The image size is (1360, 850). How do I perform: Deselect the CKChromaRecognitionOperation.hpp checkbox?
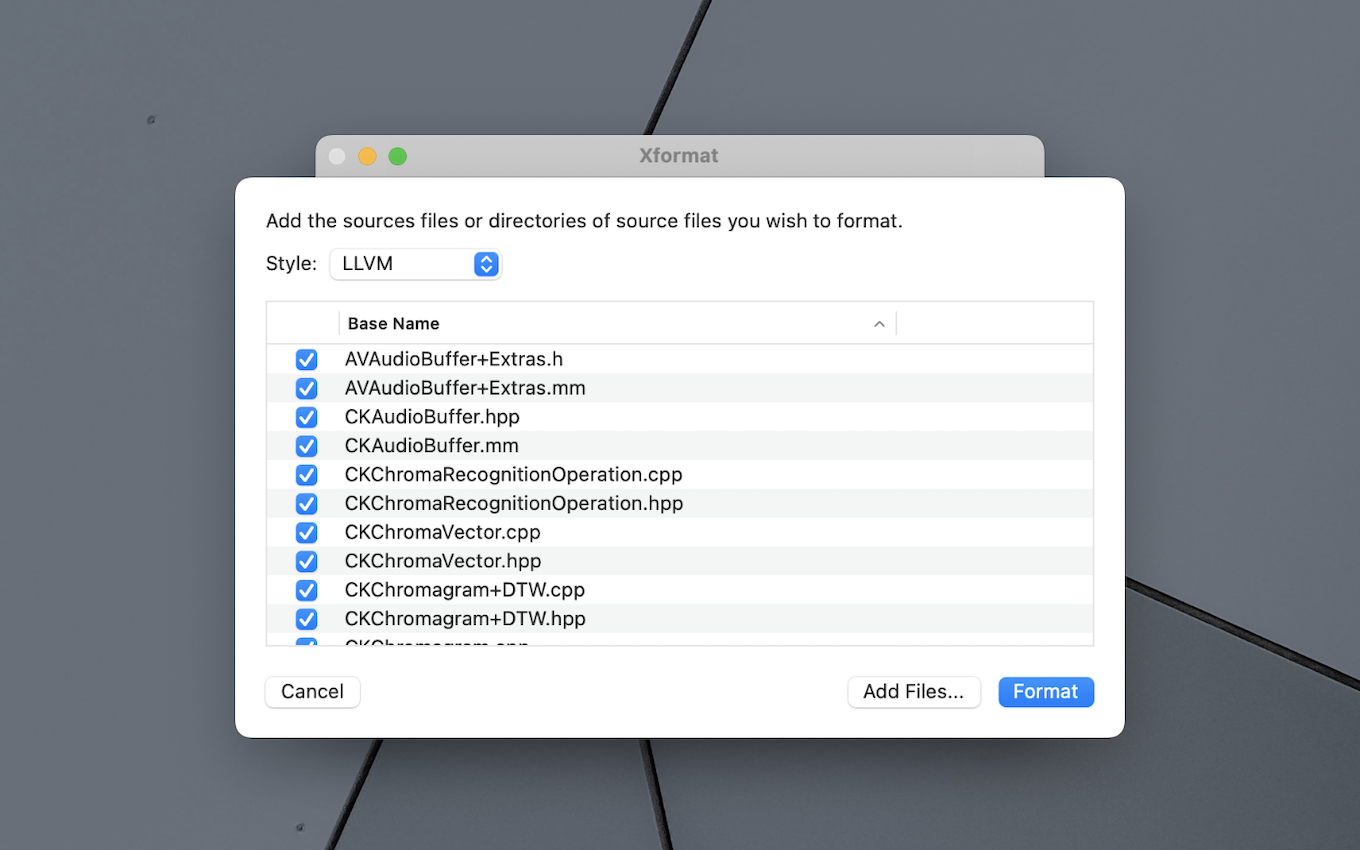(x=306, y=504)
